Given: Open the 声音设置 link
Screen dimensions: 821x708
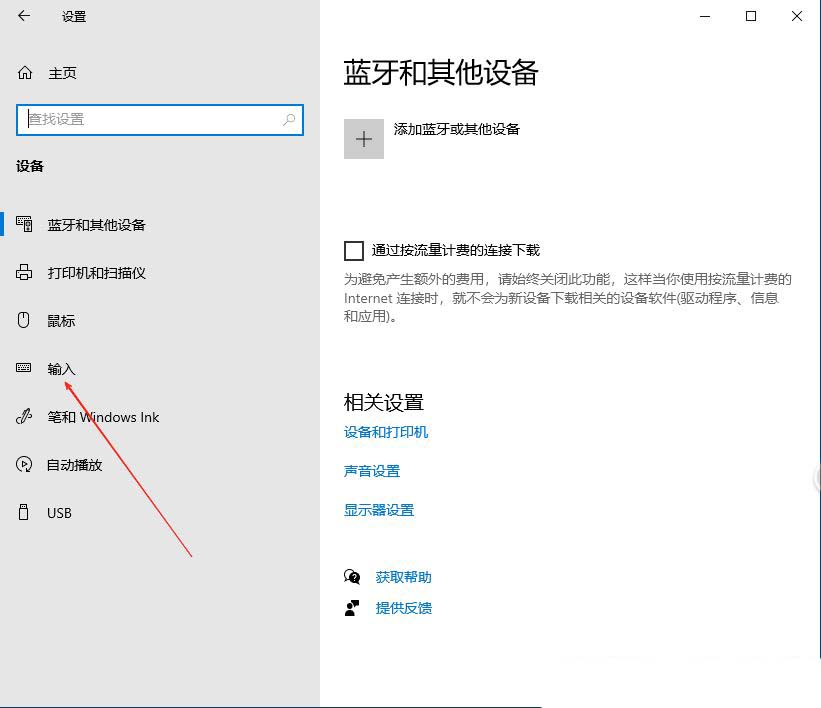Looking at the screenshot, I should pyautogui.click(x=372, y=471).
